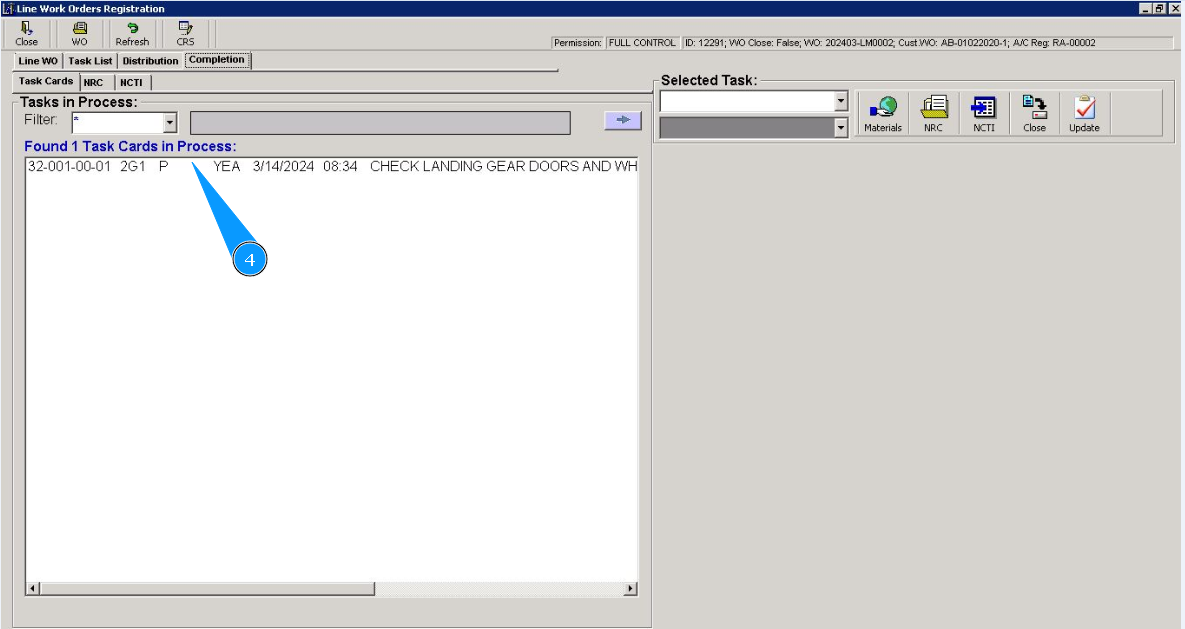Click the NCTI icon in Selected Task
This screenshot has width=1185, height=629.
(984, 114)
